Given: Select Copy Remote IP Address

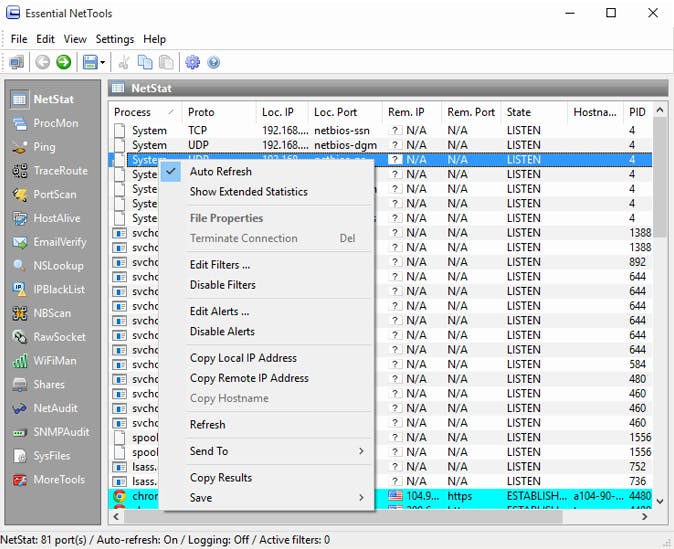Looking at the screenshot, I should click(x=267, y=378).
